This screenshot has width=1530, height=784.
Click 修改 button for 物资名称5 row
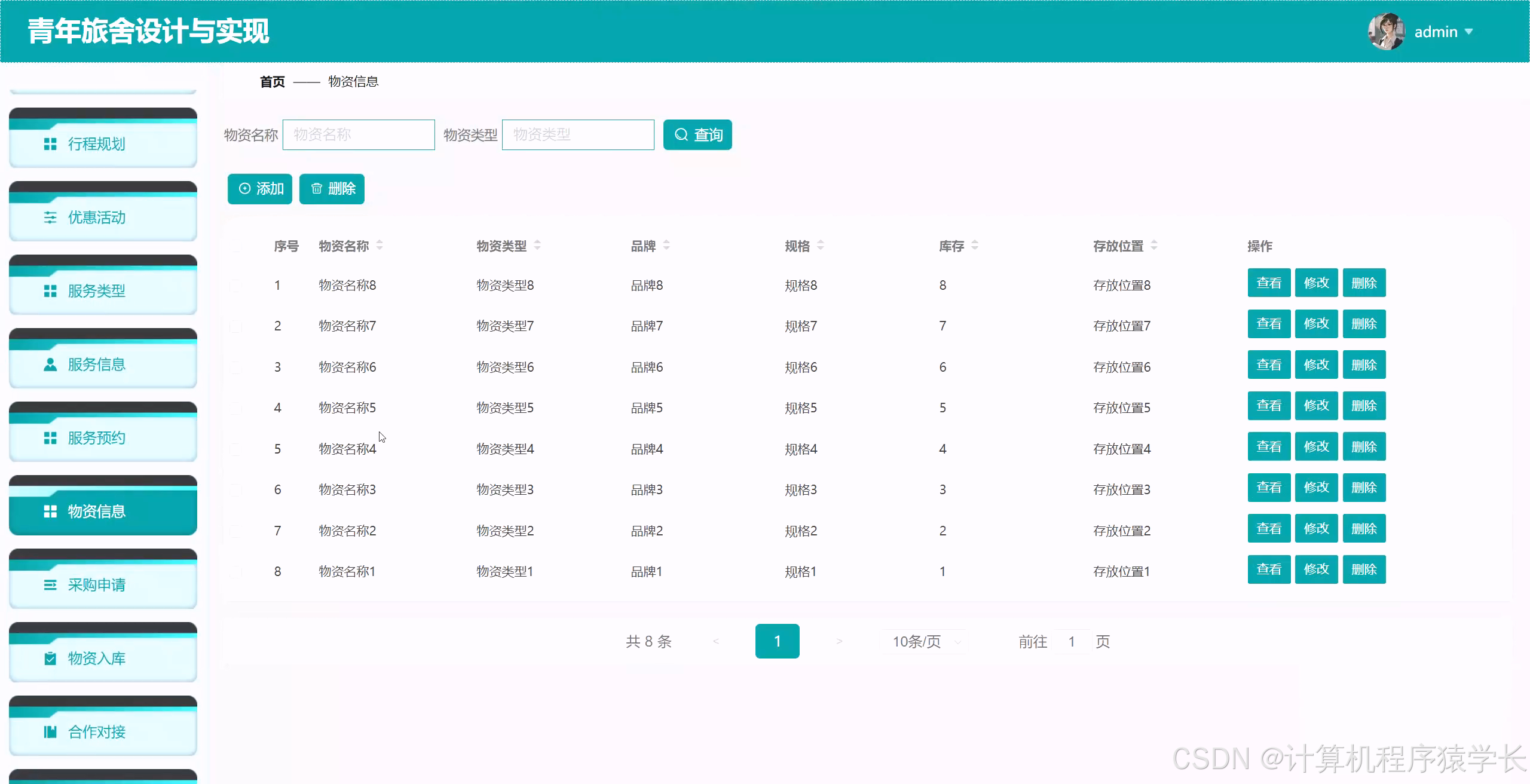click(x=1316, y=406)
